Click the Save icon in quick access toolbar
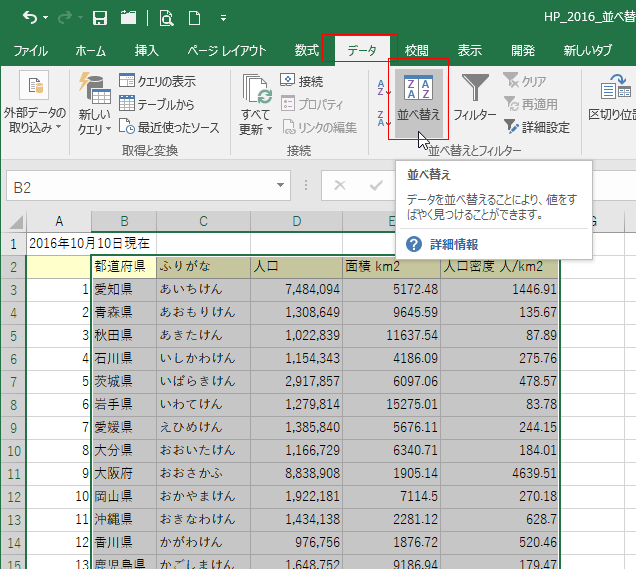 (99, 17)
